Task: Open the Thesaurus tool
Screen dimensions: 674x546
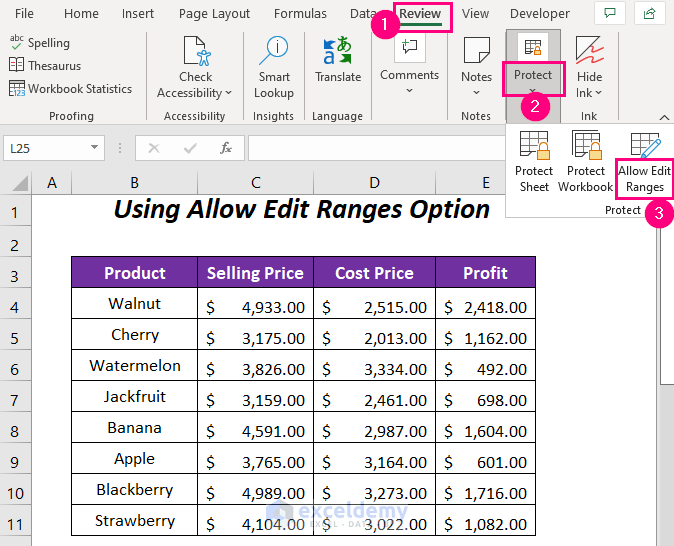Action: (17, 65)
